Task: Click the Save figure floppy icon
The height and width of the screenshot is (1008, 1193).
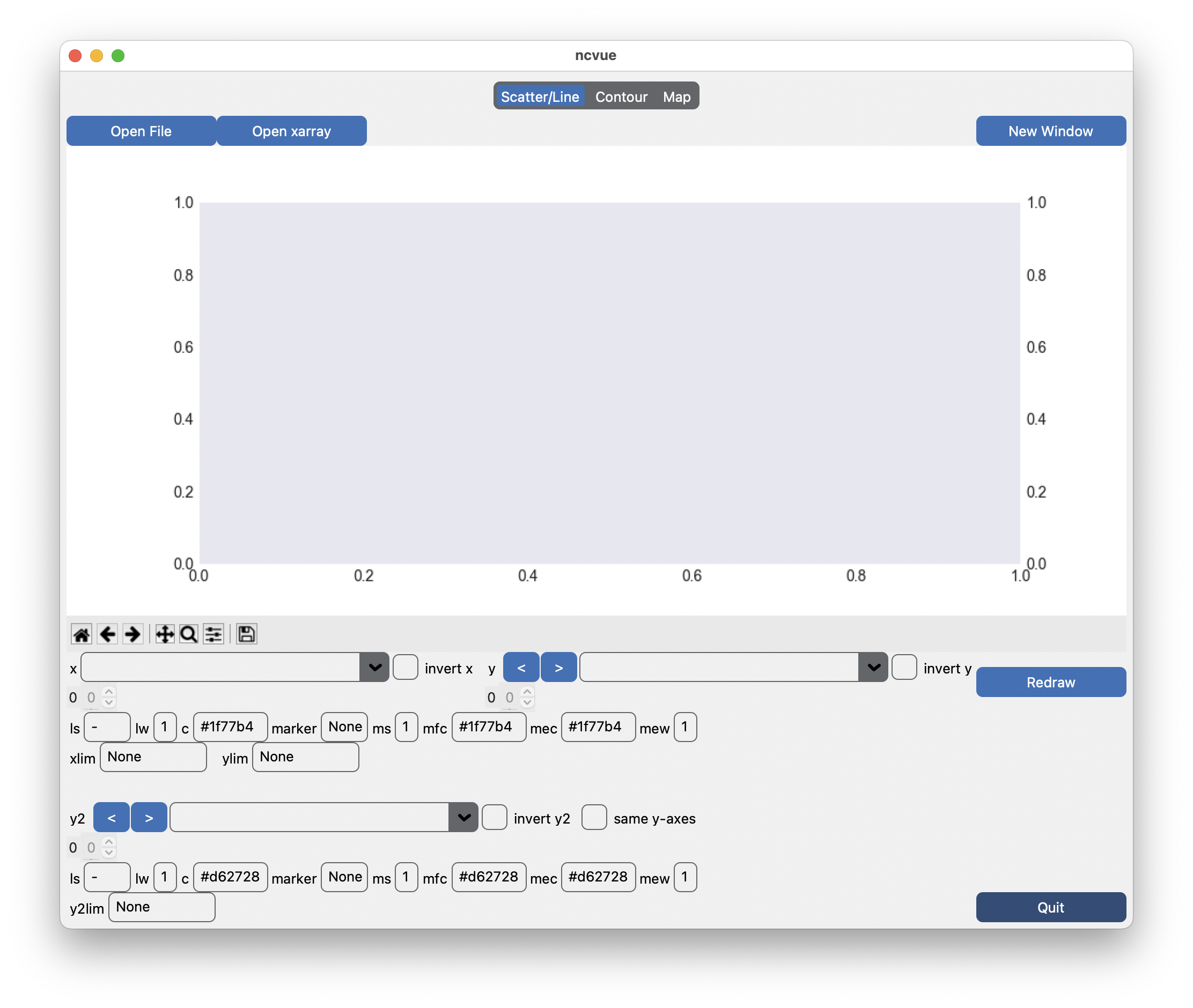Action: [246, 634]
